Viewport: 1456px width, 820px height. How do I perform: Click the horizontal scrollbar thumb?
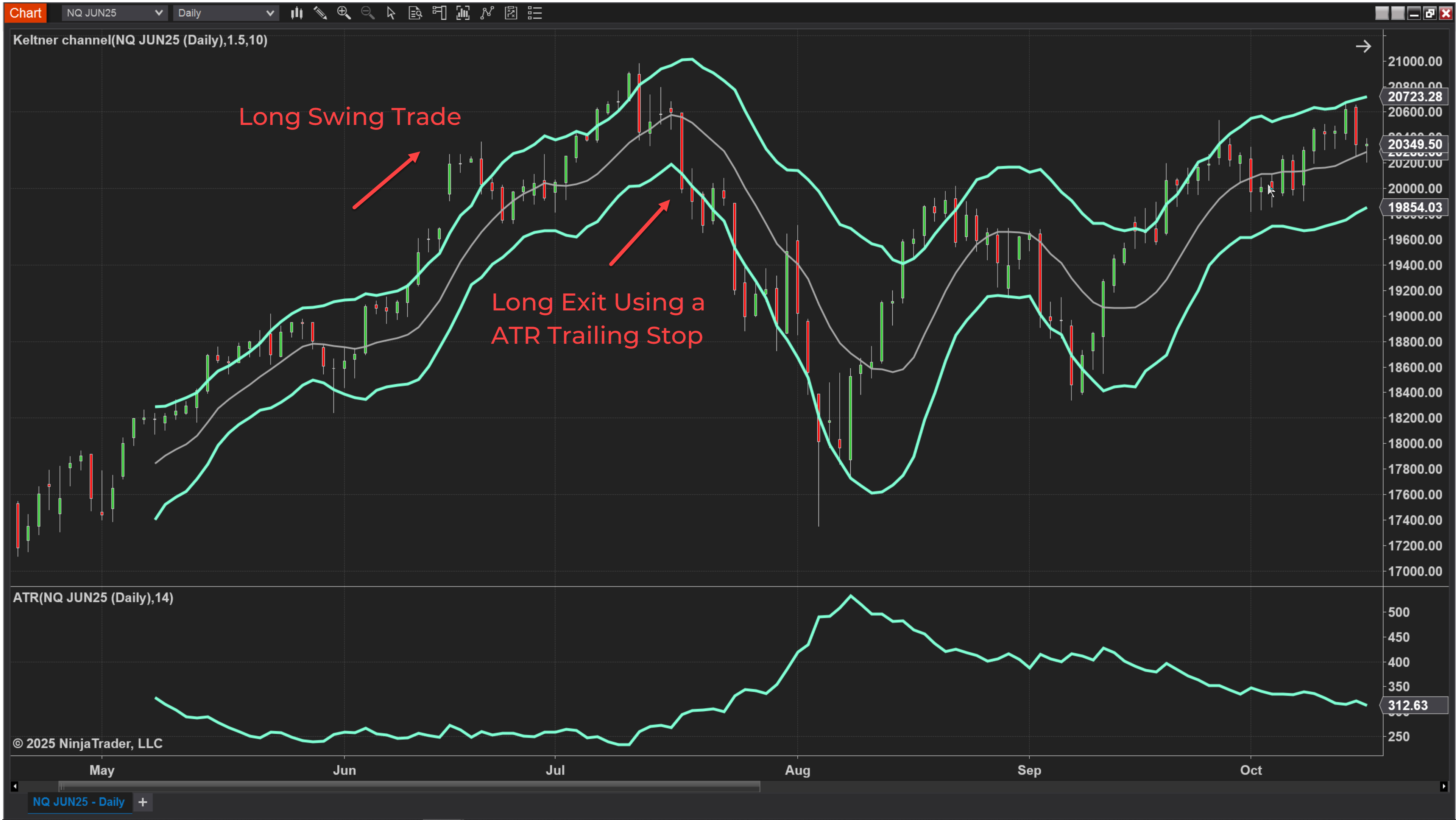409,786
